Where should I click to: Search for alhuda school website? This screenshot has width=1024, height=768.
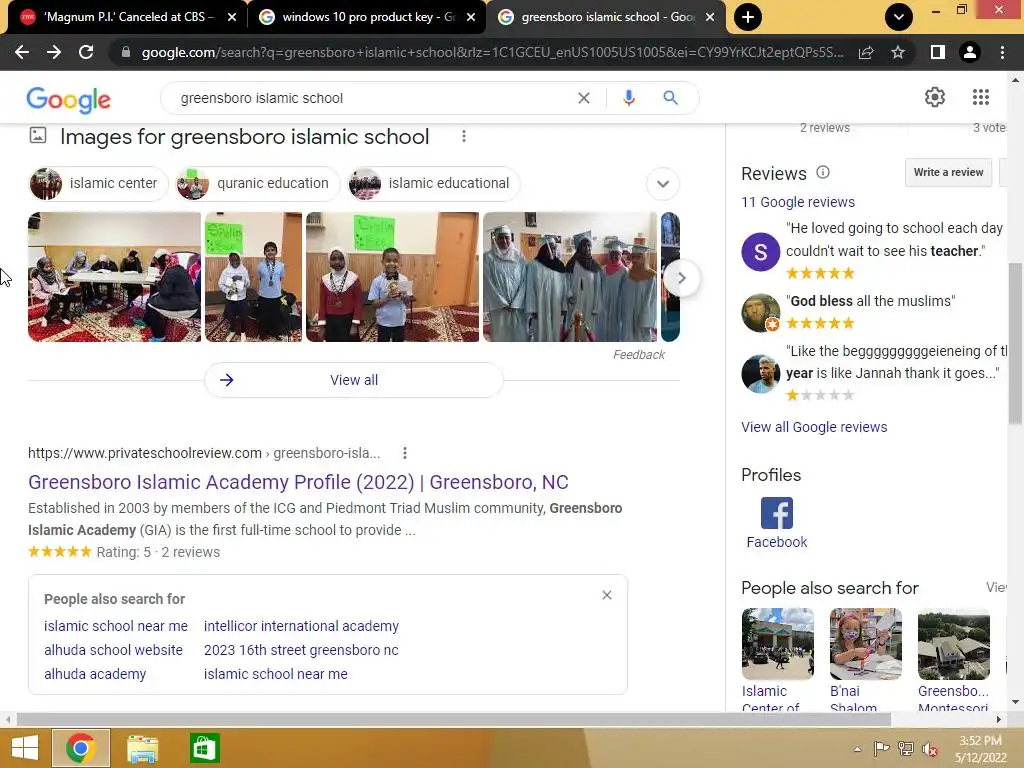pyautogui.click(x=114, y=650)
